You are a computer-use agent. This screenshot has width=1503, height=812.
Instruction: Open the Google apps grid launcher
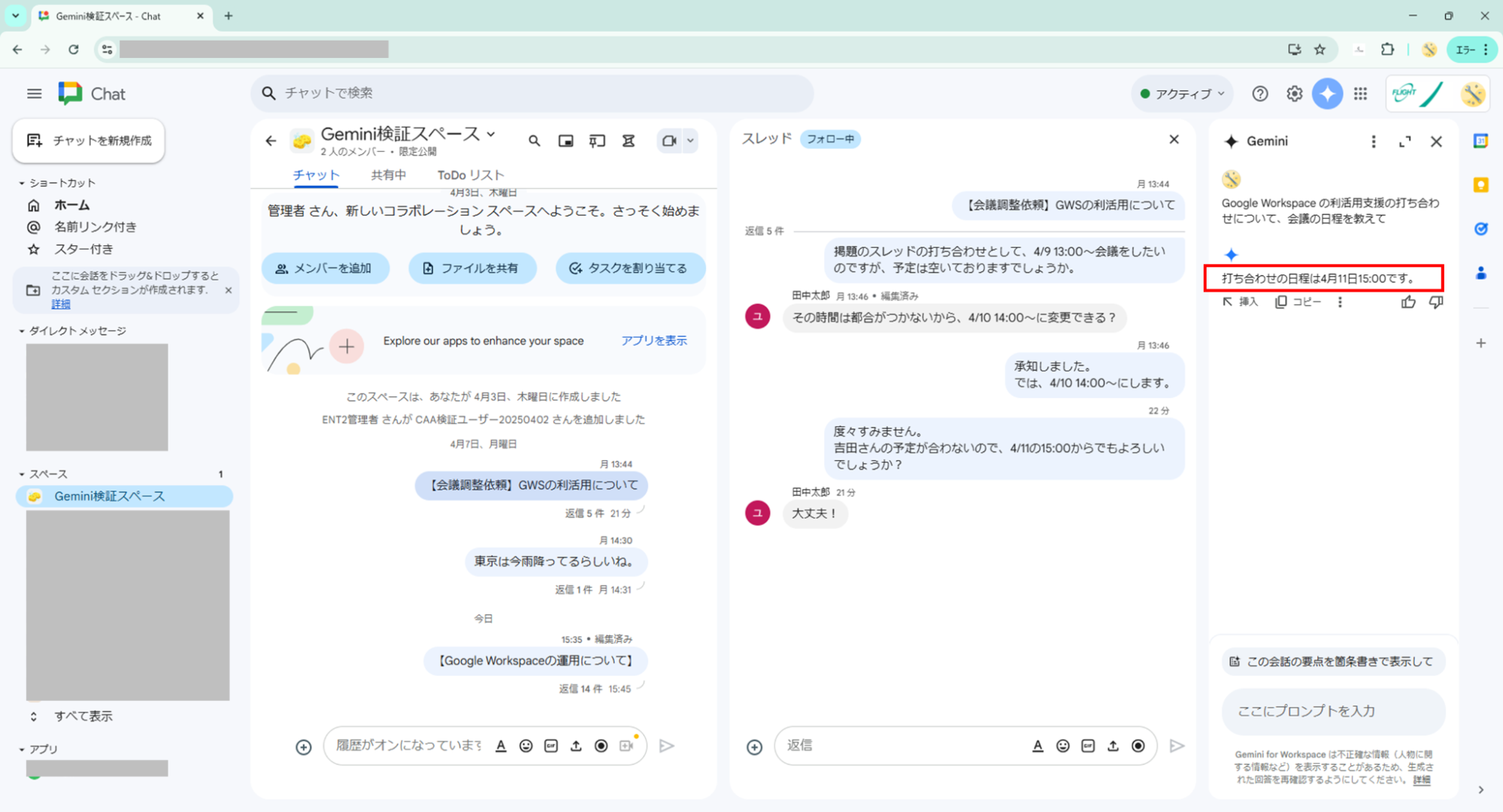(1360, 94)
